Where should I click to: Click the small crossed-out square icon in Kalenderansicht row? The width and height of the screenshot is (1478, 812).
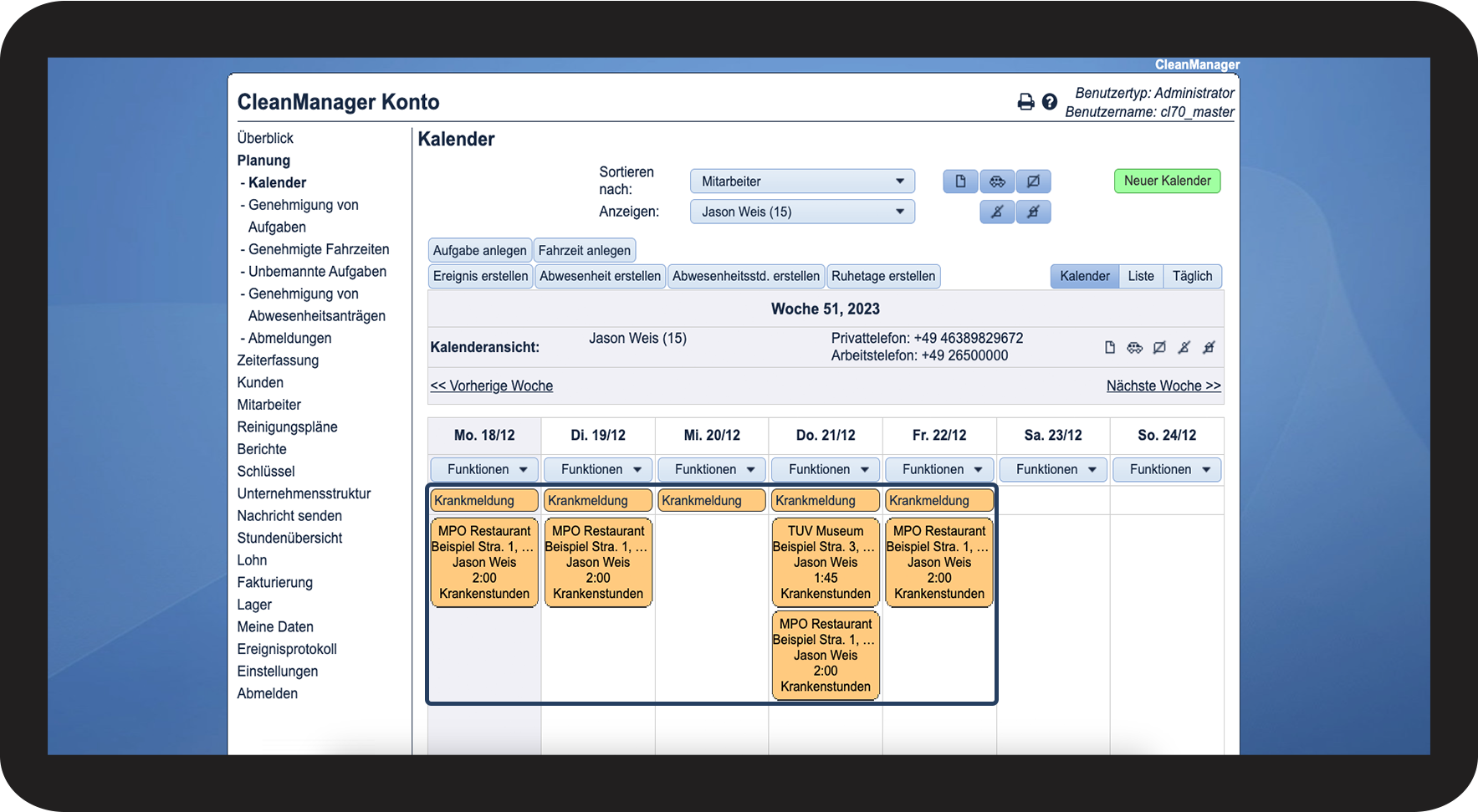[x=1159, y=348]
